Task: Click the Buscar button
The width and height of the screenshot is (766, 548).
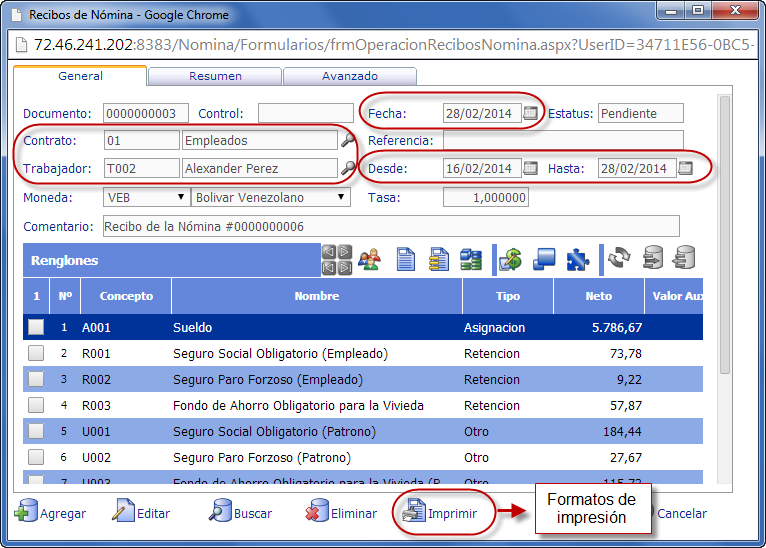Action: tap(240, 511)
